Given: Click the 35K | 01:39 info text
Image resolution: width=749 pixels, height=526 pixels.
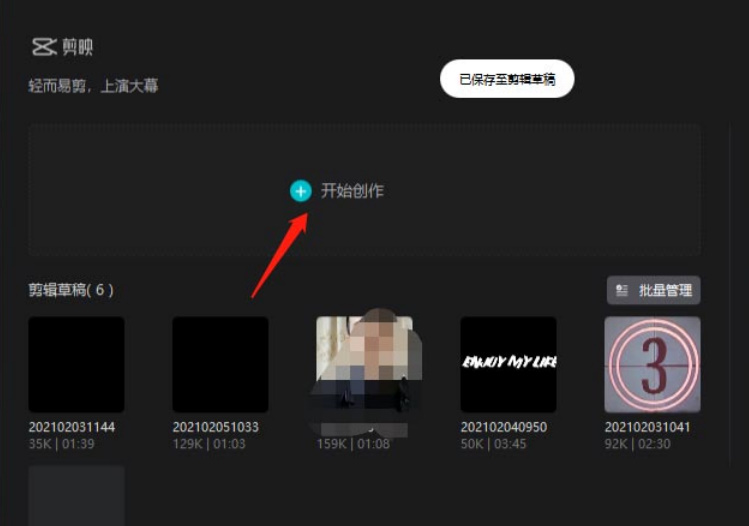Looking at the screenshot, I should point(62,444).
